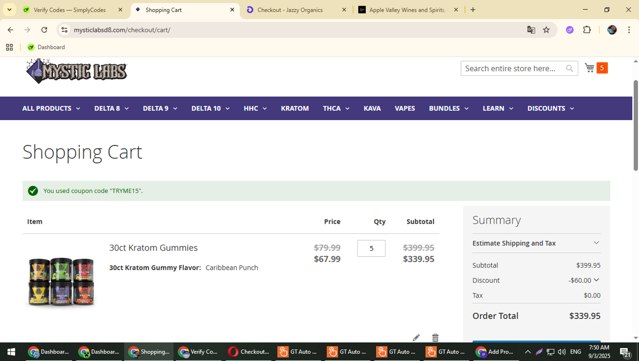The image size is (639, 361).
Task: Bookmark this page with the star icon
Action: click(546, 30)
